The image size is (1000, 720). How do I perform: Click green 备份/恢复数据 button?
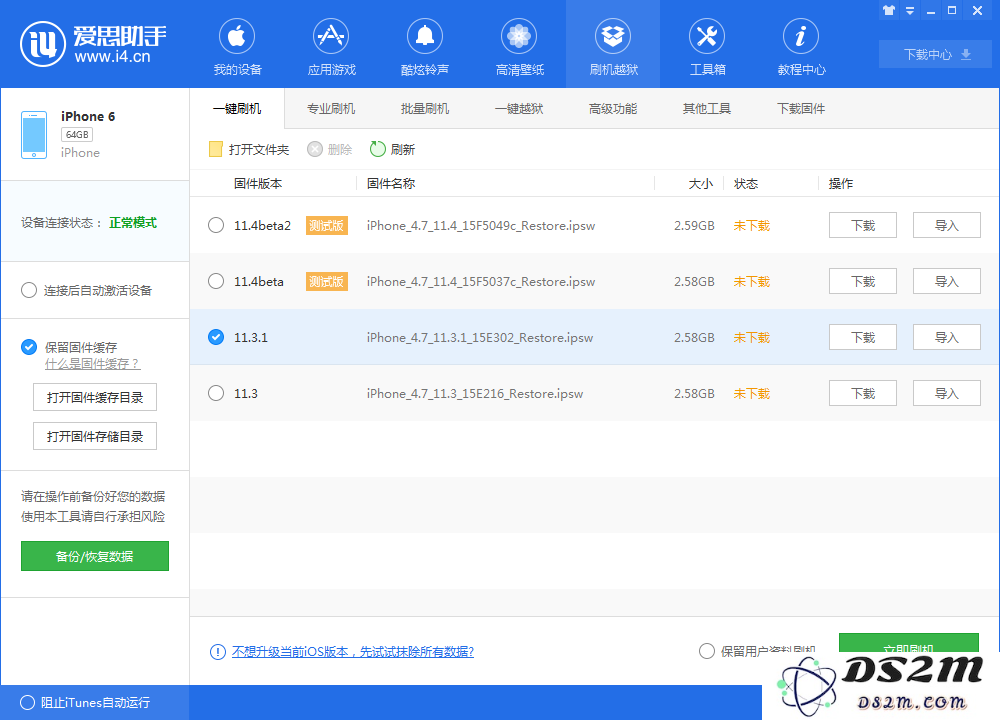click(x=95, y=556)
